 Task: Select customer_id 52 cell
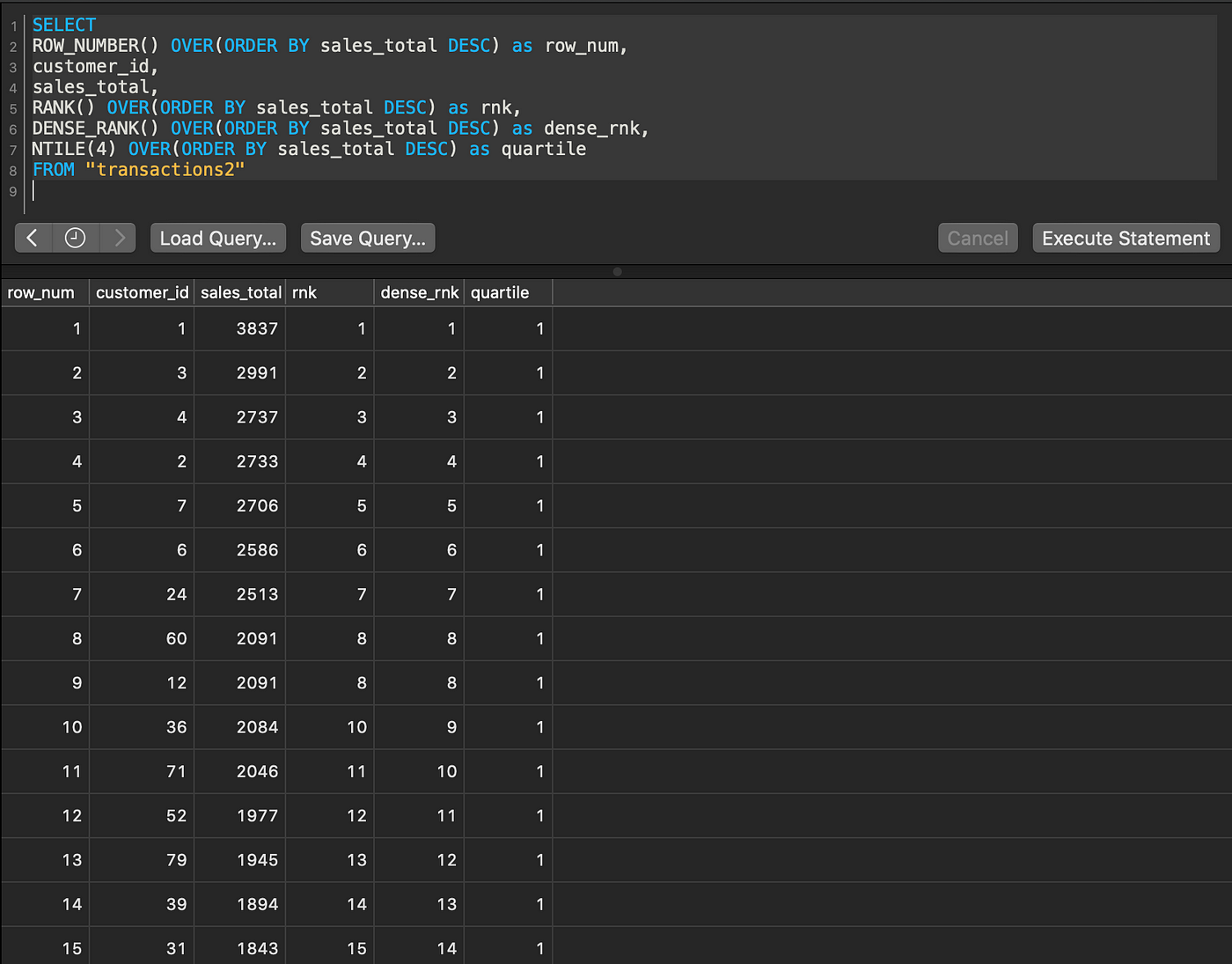click(x=142, y=815)
